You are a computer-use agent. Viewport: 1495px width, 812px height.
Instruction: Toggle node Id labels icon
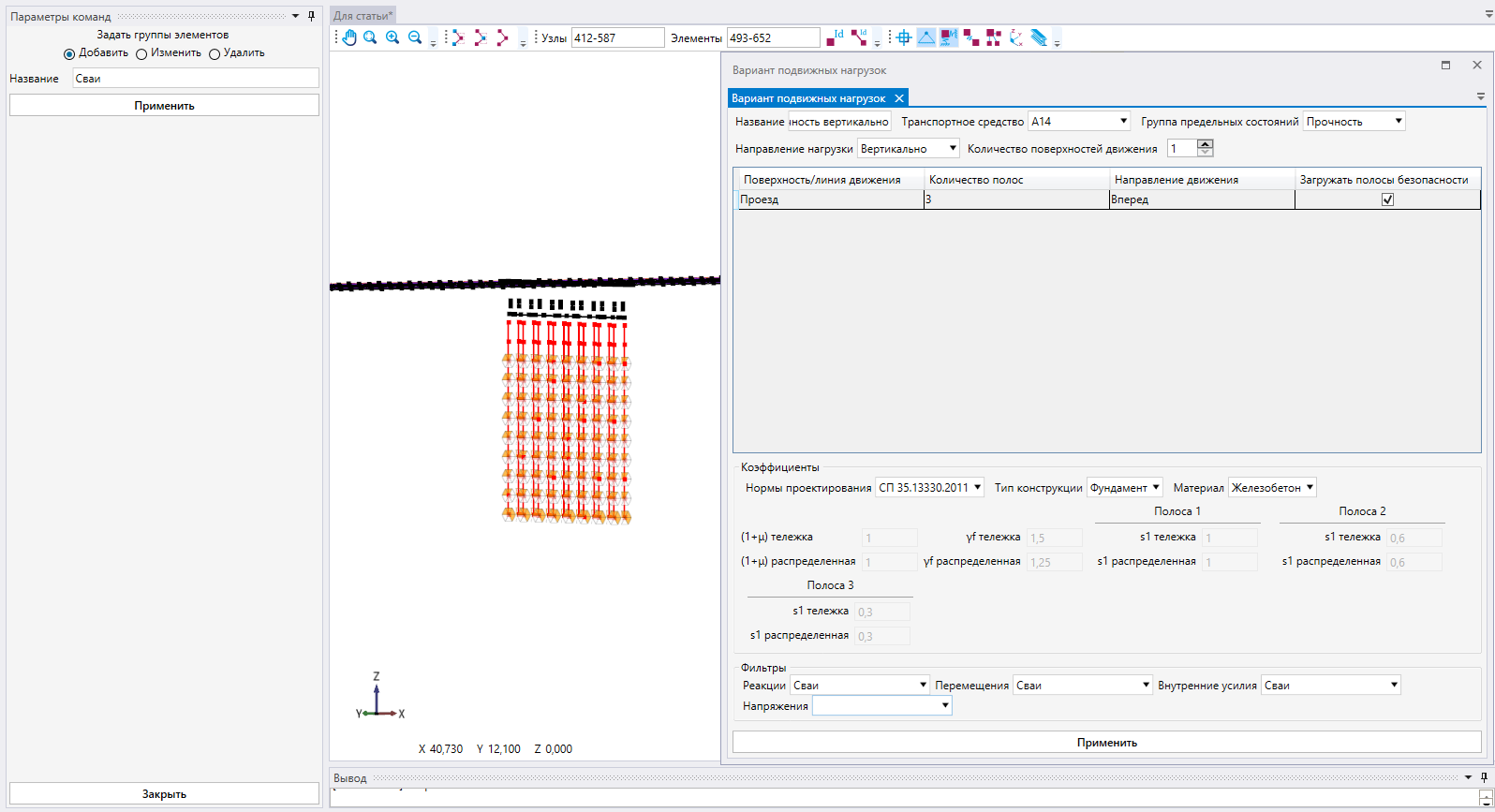[x=835, y=37]
